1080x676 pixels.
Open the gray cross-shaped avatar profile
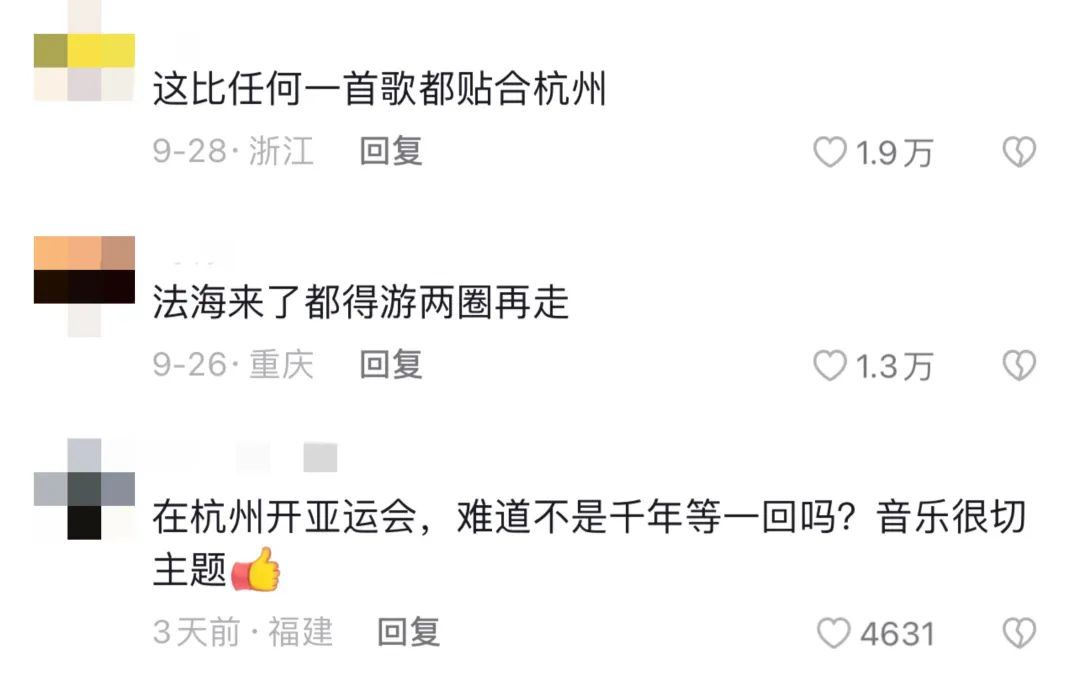[84, 489]
